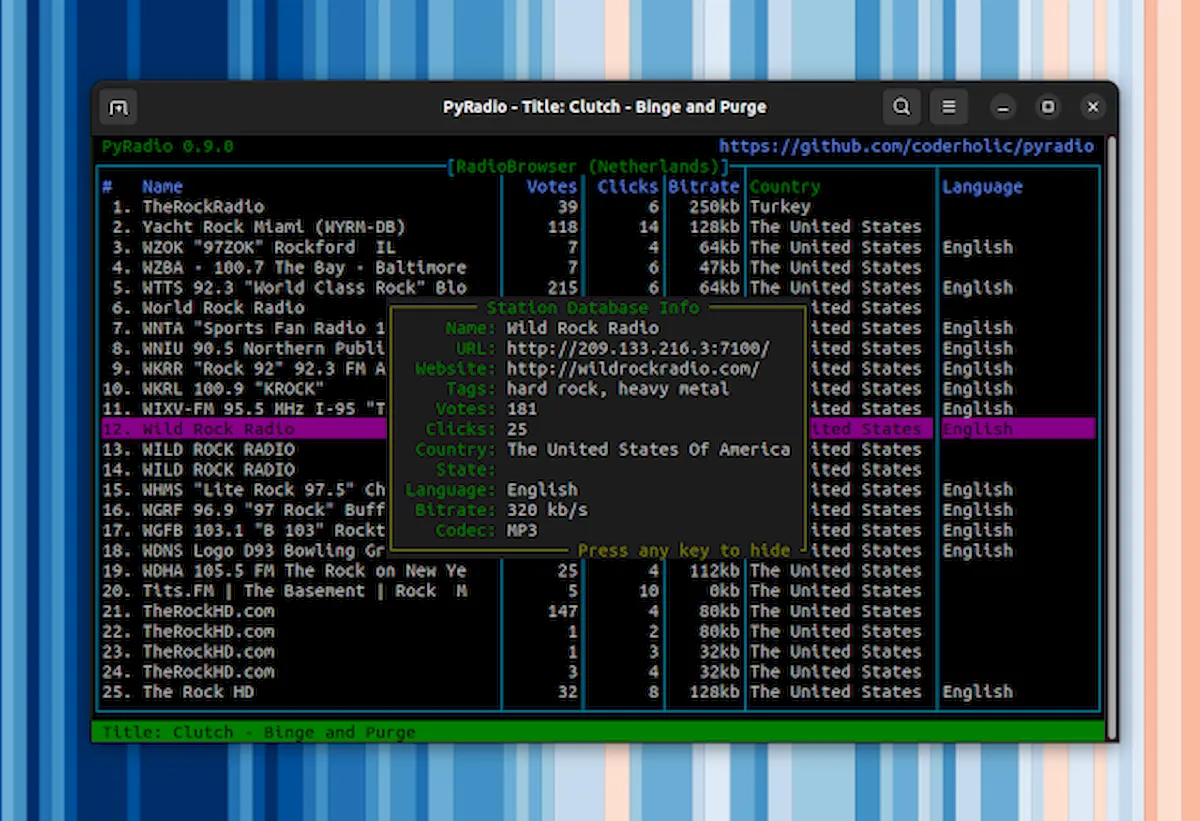1200x821 pixels.
Task: Click the Station Database Info title
Action: [593, 308]
